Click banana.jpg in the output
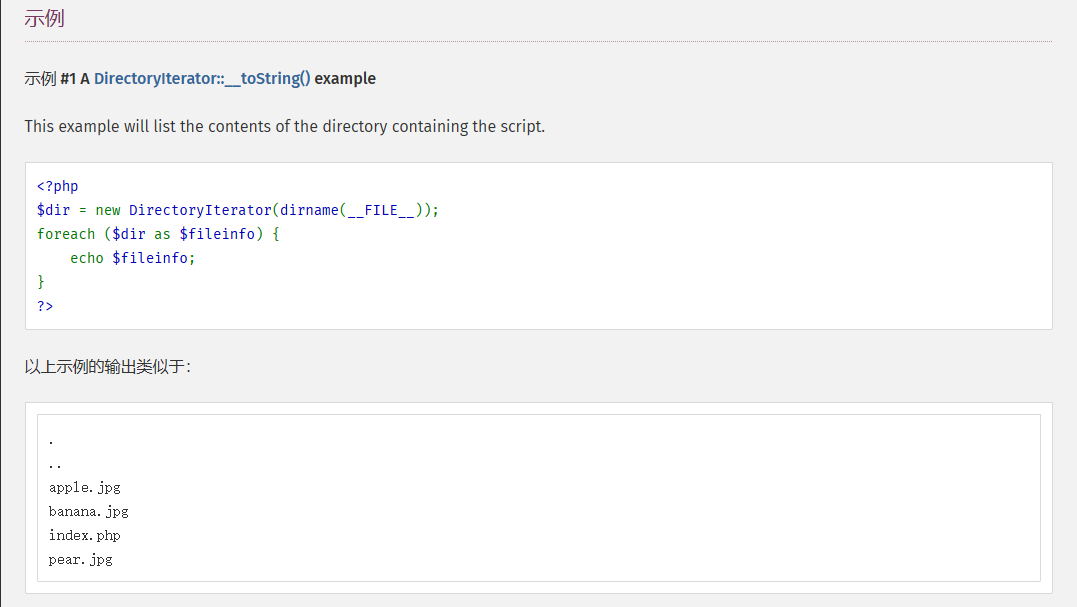 (x=88, y=512)
